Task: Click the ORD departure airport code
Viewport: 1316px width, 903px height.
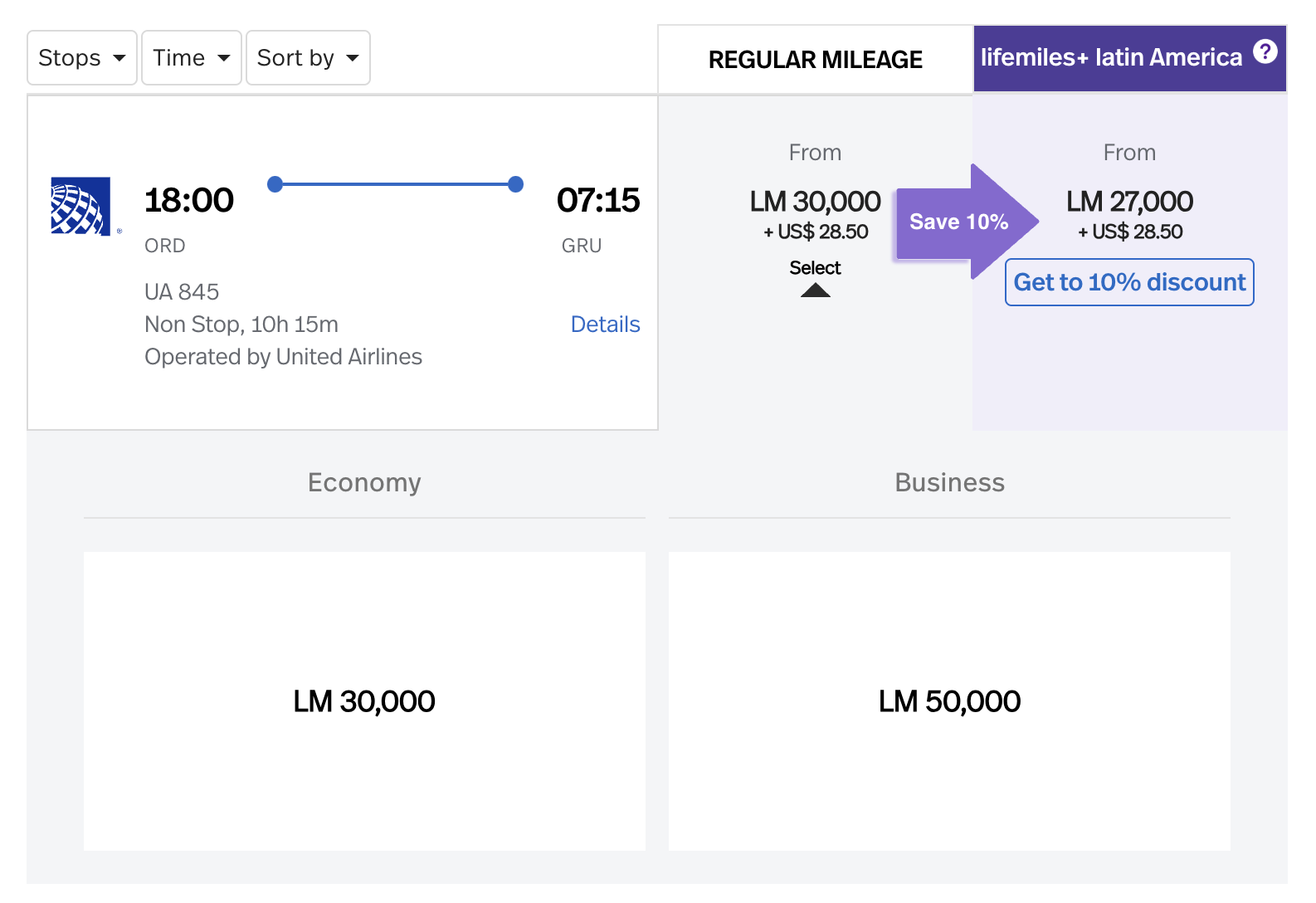Action: 165,246
